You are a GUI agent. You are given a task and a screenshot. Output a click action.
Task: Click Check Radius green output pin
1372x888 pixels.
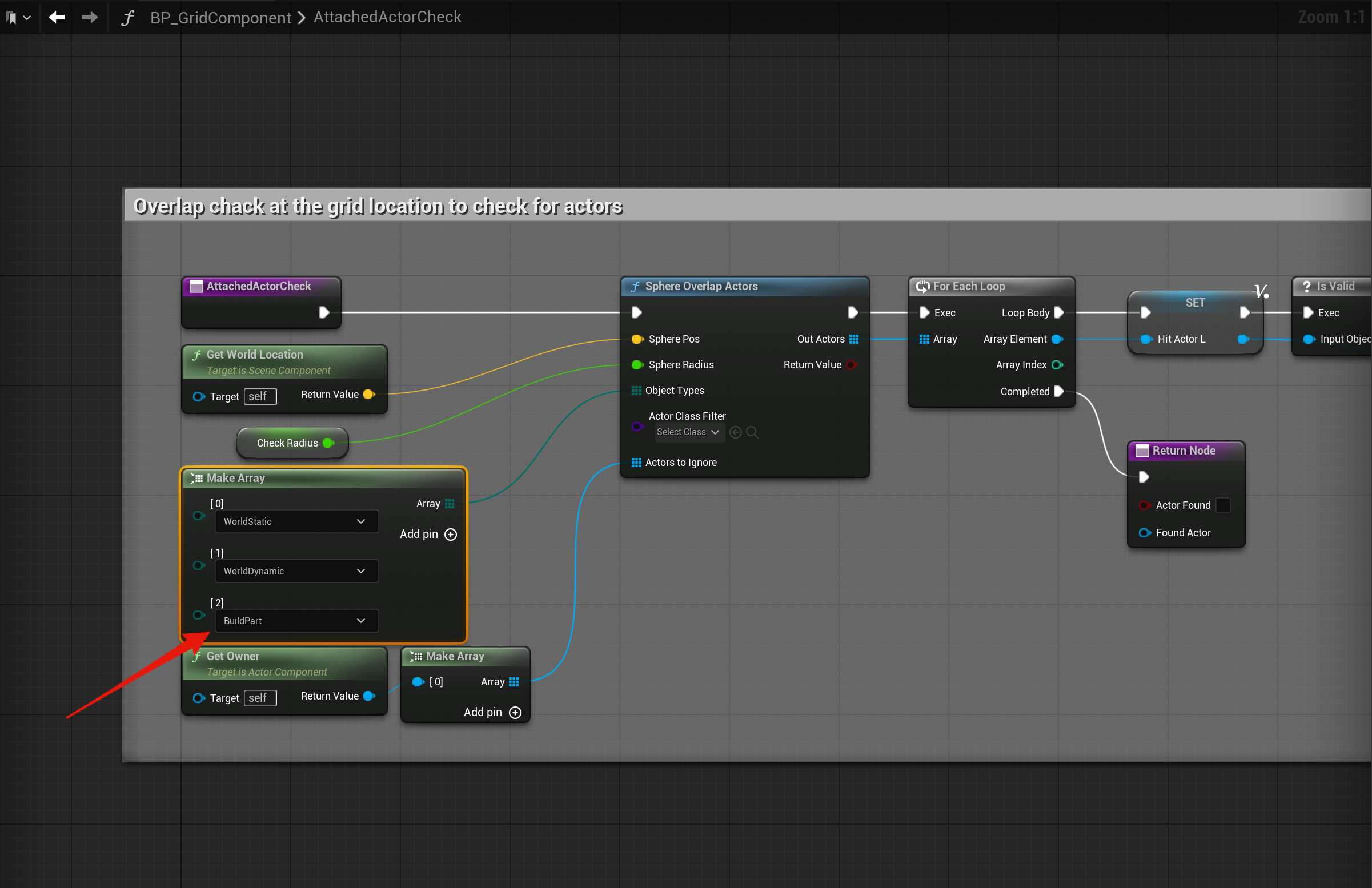tap(328, 443)
